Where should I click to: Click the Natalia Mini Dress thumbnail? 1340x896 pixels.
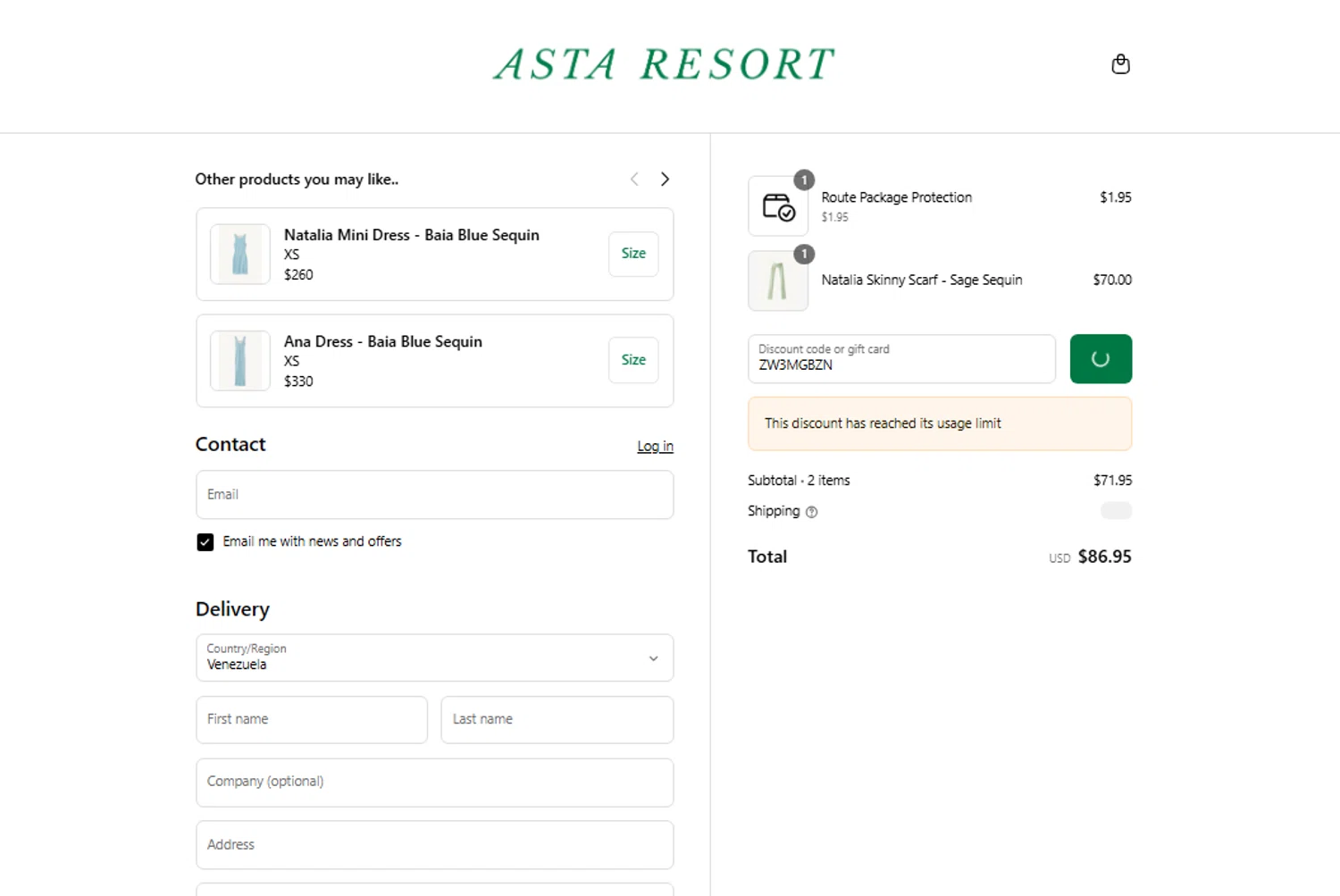click(x=240, y=254)
